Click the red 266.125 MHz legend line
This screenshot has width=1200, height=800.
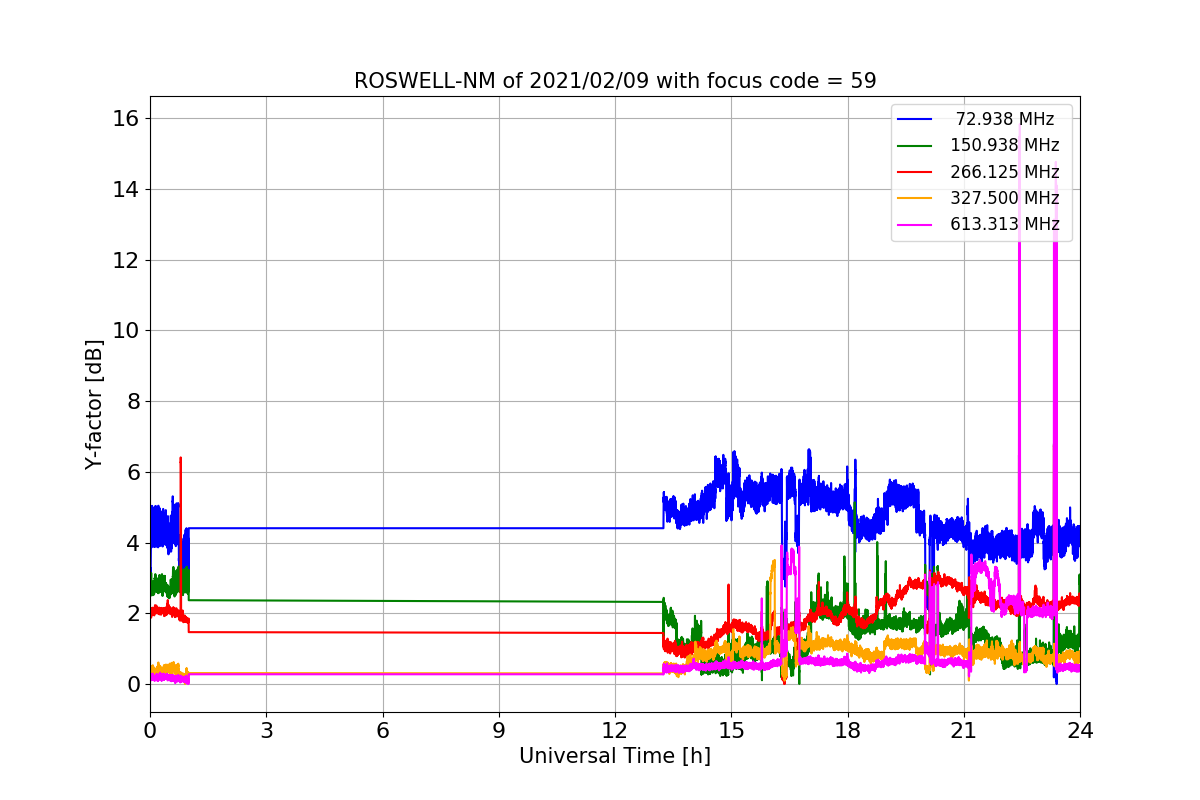click(x=915, y=172)
